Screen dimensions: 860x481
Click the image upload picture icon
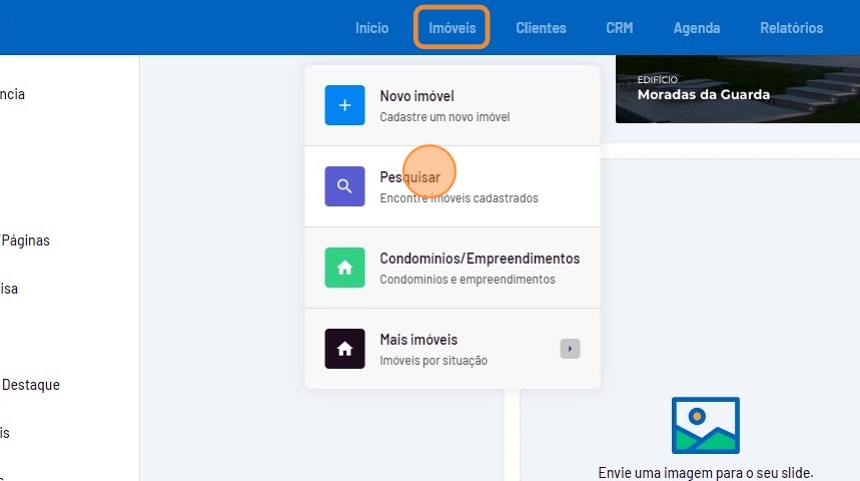(x=705, y=425)
